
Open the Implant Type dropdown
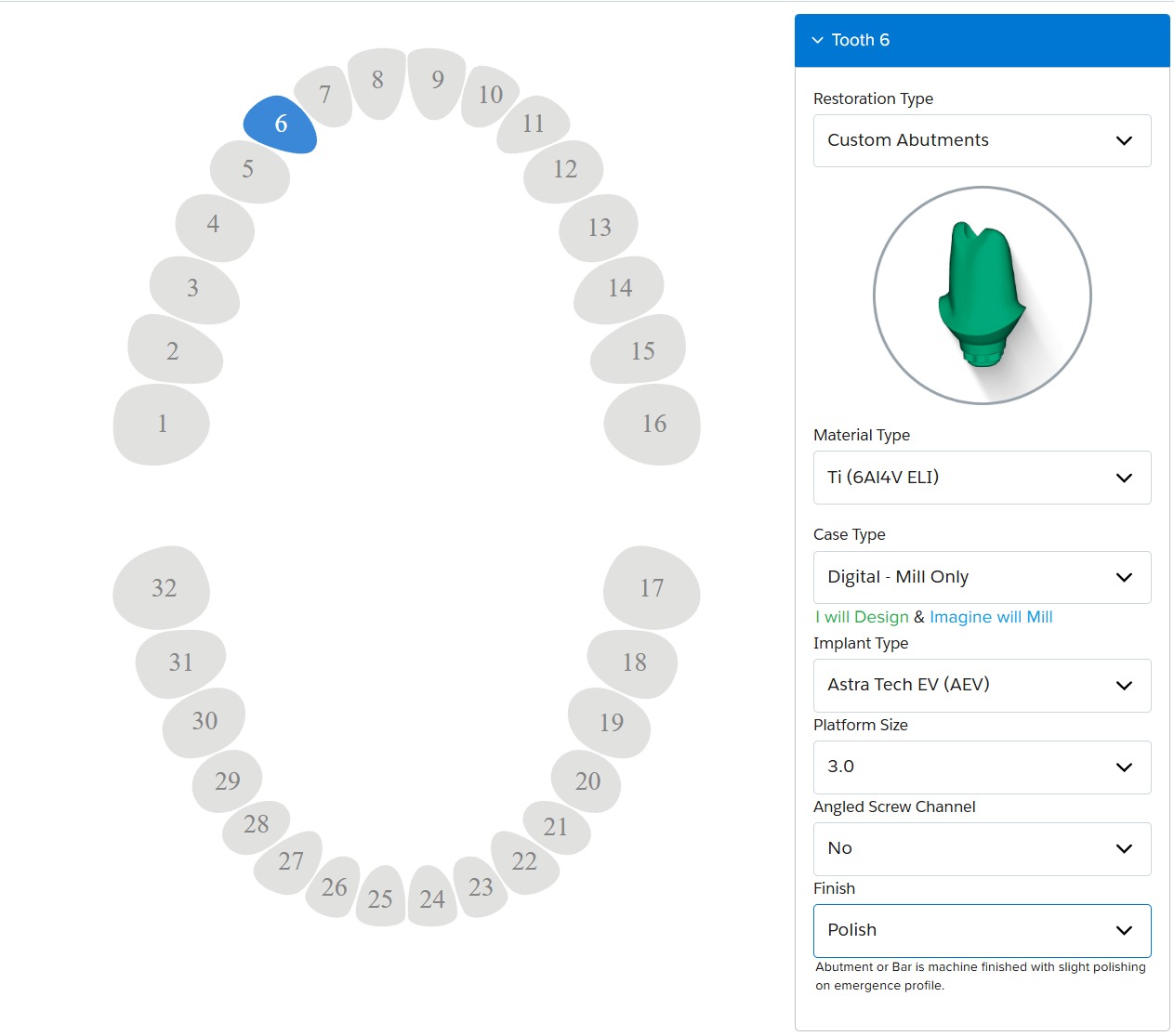click(x=982, y=685)
